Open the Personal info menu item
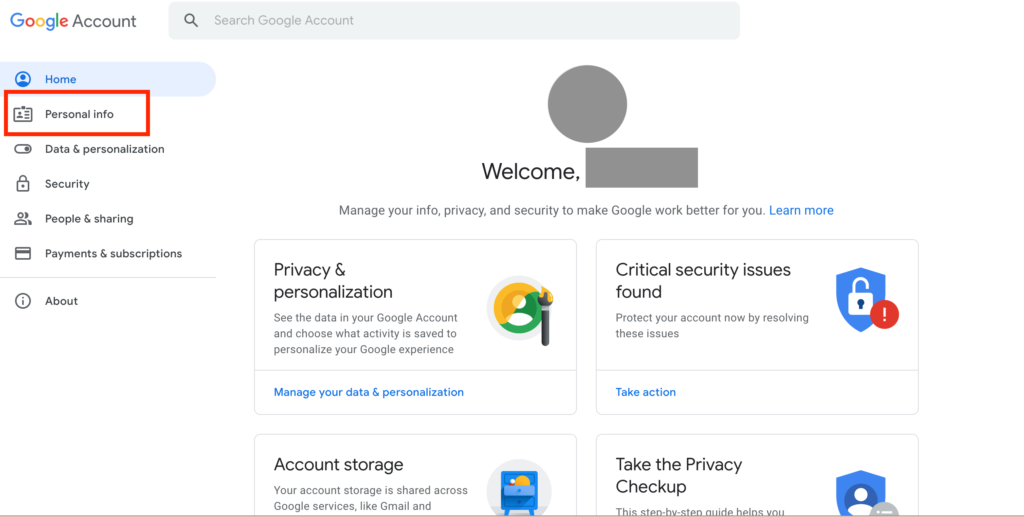 point(79,114)
